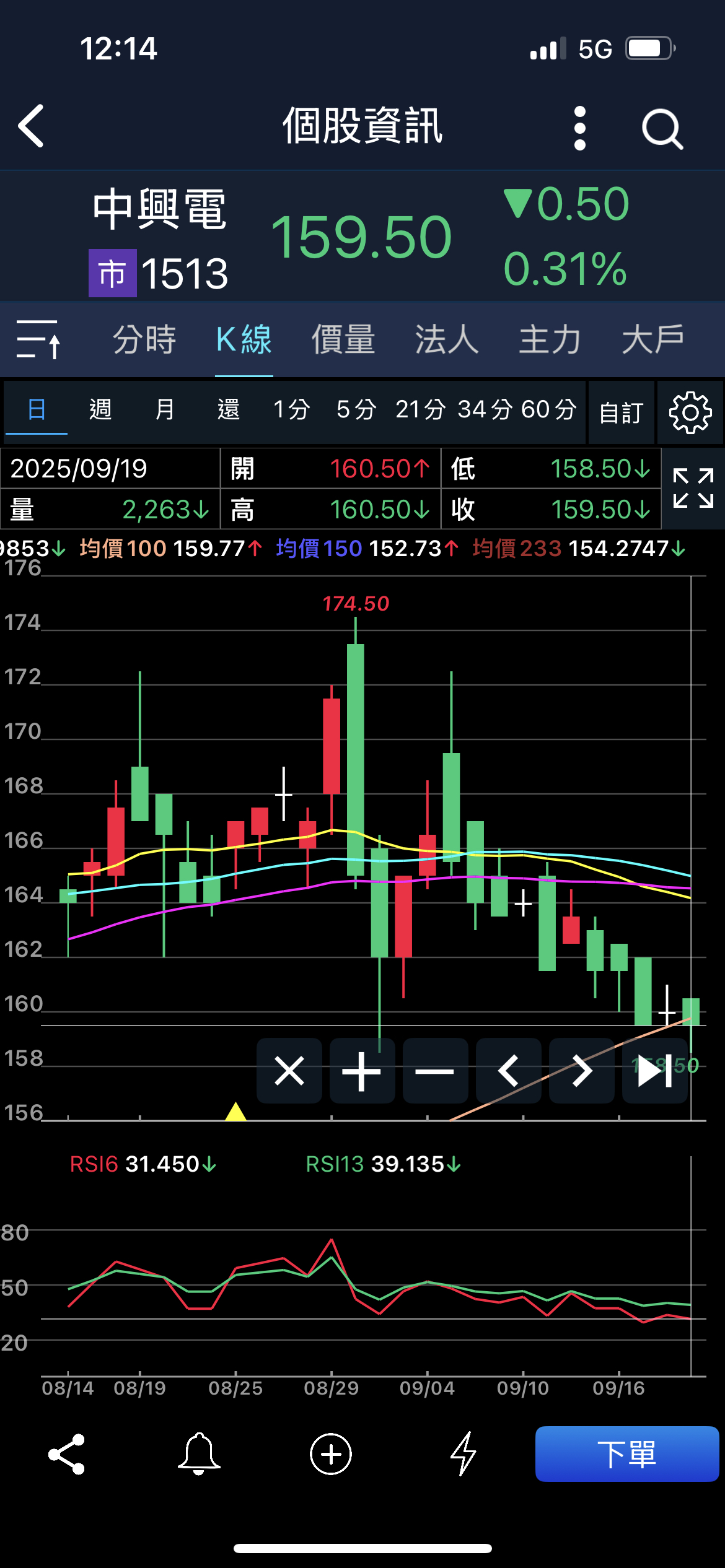Switch to the 分時 tab
The width and height of the screenshot is (725, 1568).
coord(144,339)
